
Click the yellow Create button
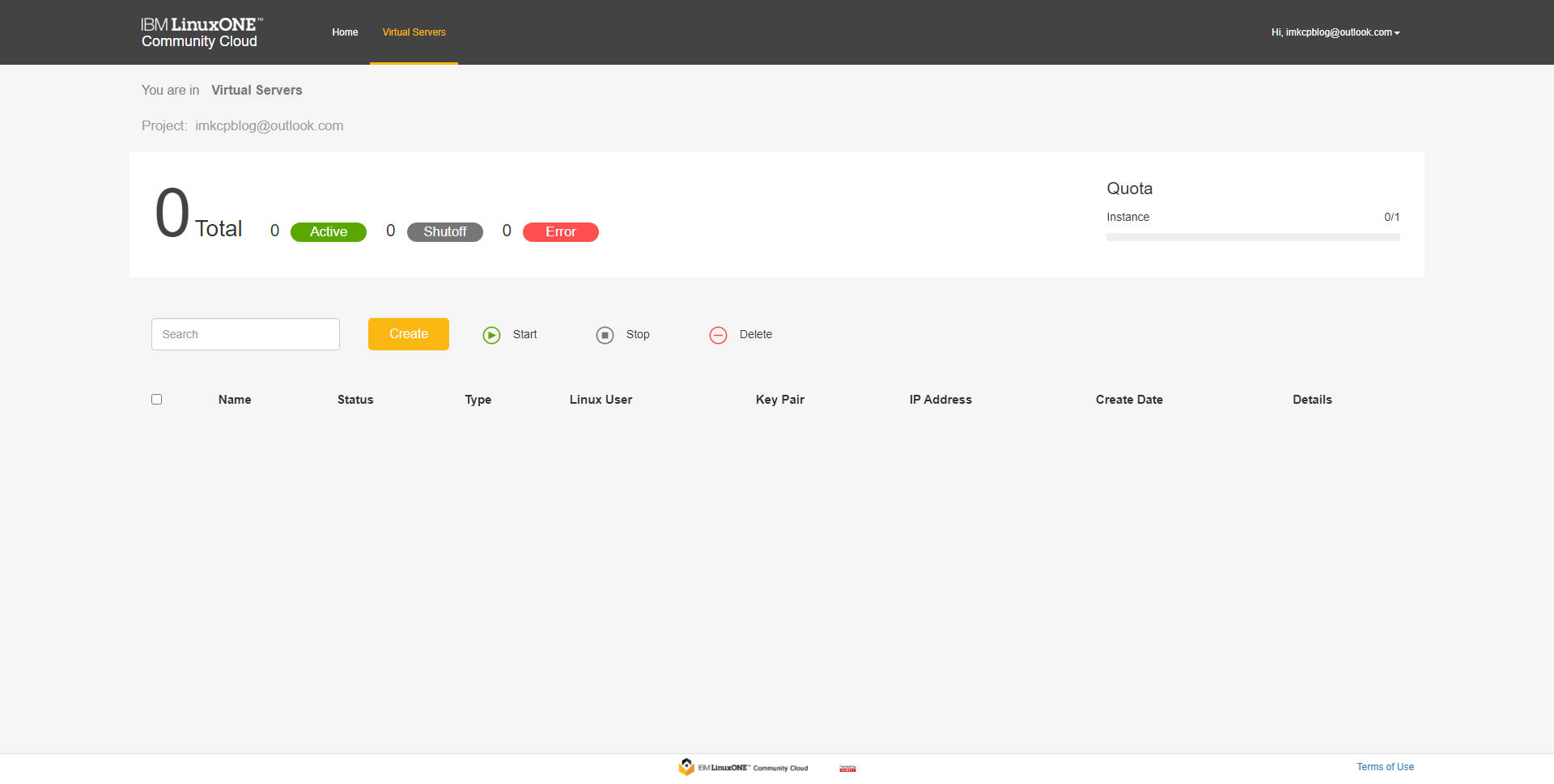coord(408,334)
